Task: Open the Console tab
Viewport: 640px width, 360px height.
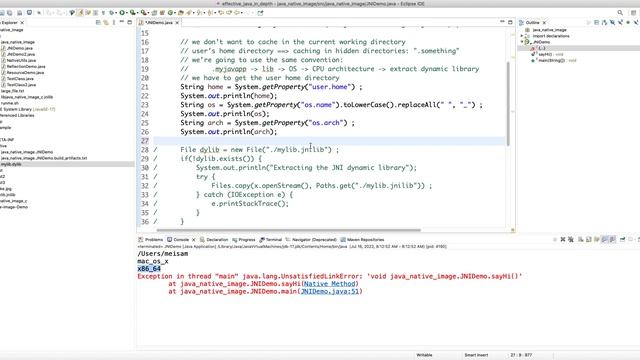Action: tap(178, 240)
